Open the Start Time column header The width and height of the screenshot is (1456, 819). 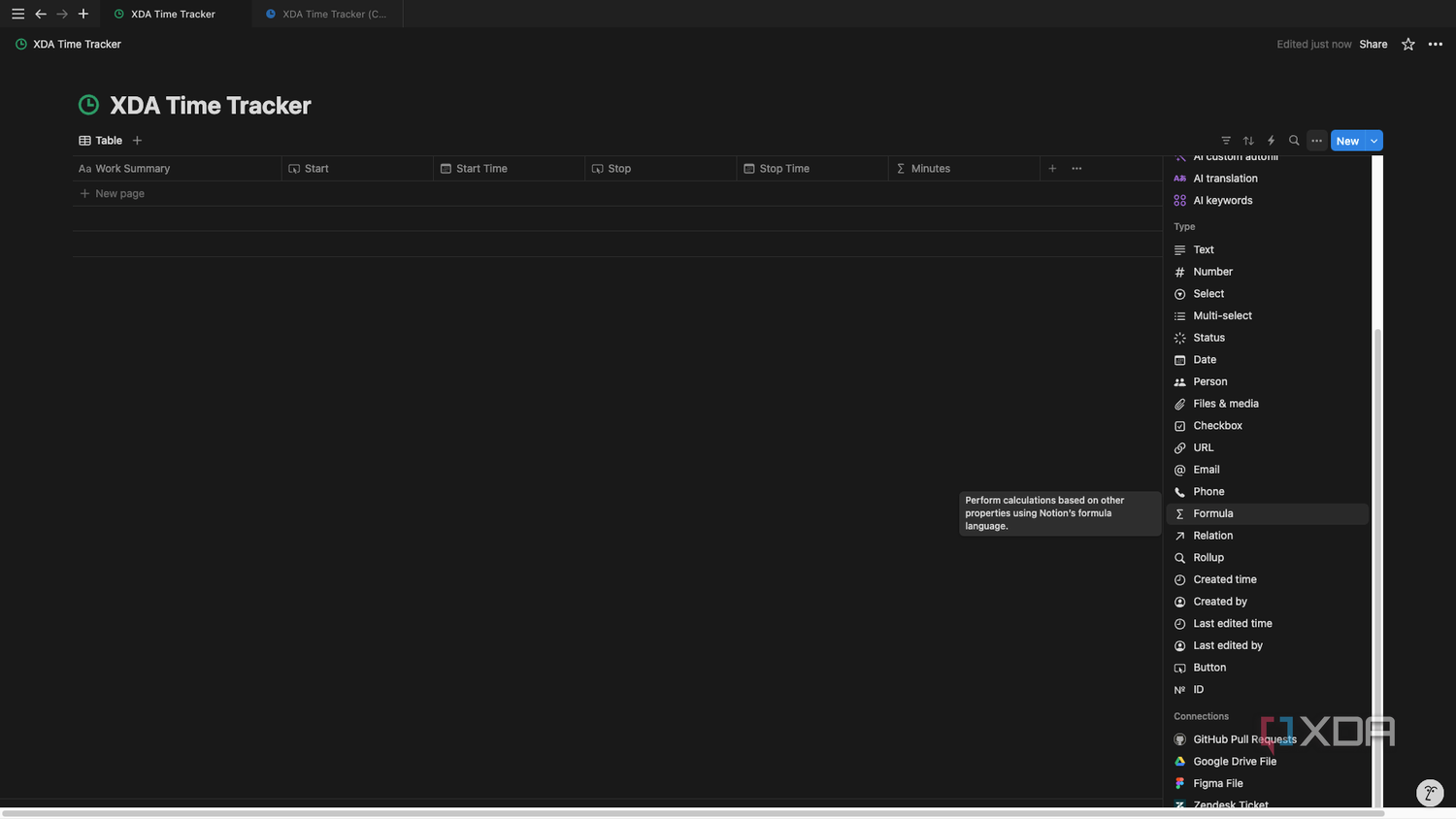coord(509,169)
